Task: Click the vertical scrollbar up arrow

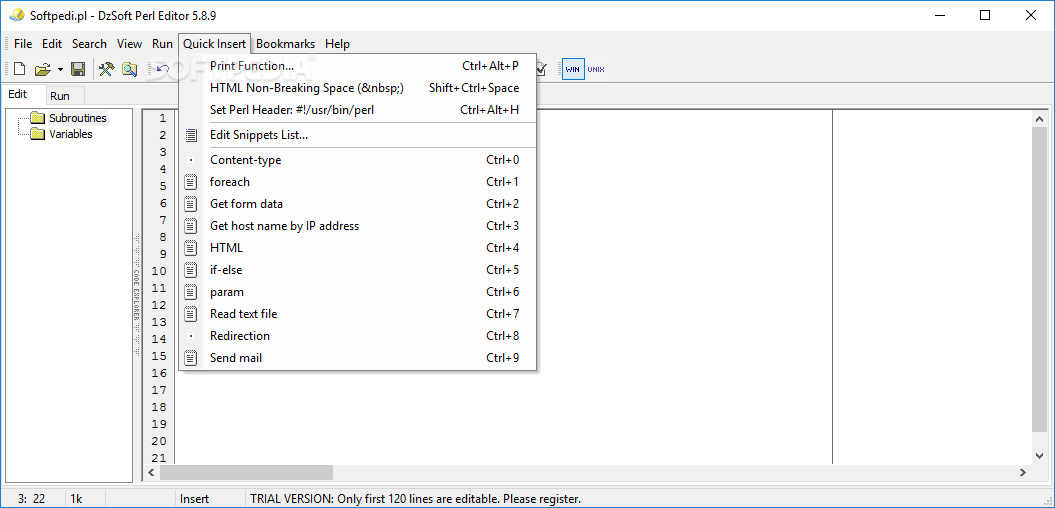Action: (1040, 118)
